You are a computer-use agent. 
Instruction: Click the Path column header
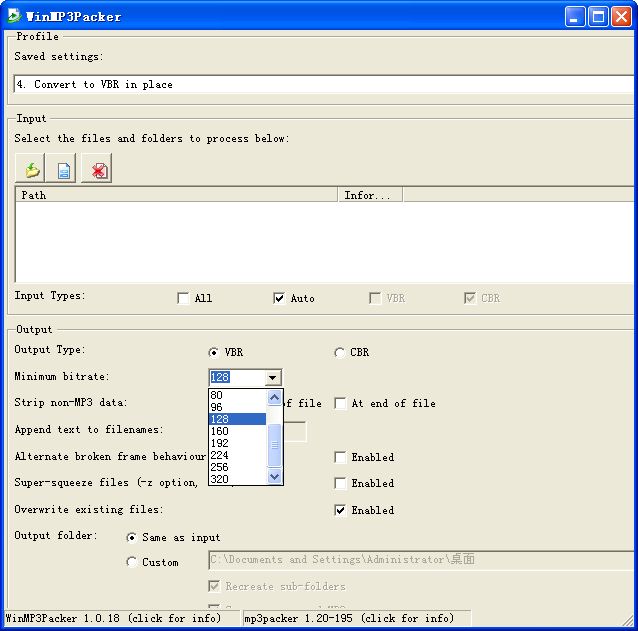(x=177, y=195)
